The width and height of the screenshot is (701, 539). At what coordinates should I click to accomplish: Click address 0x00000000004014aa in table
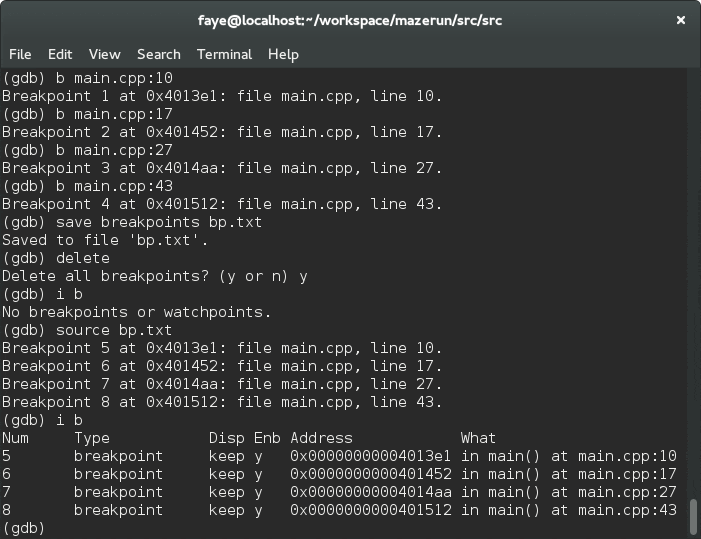371,492
